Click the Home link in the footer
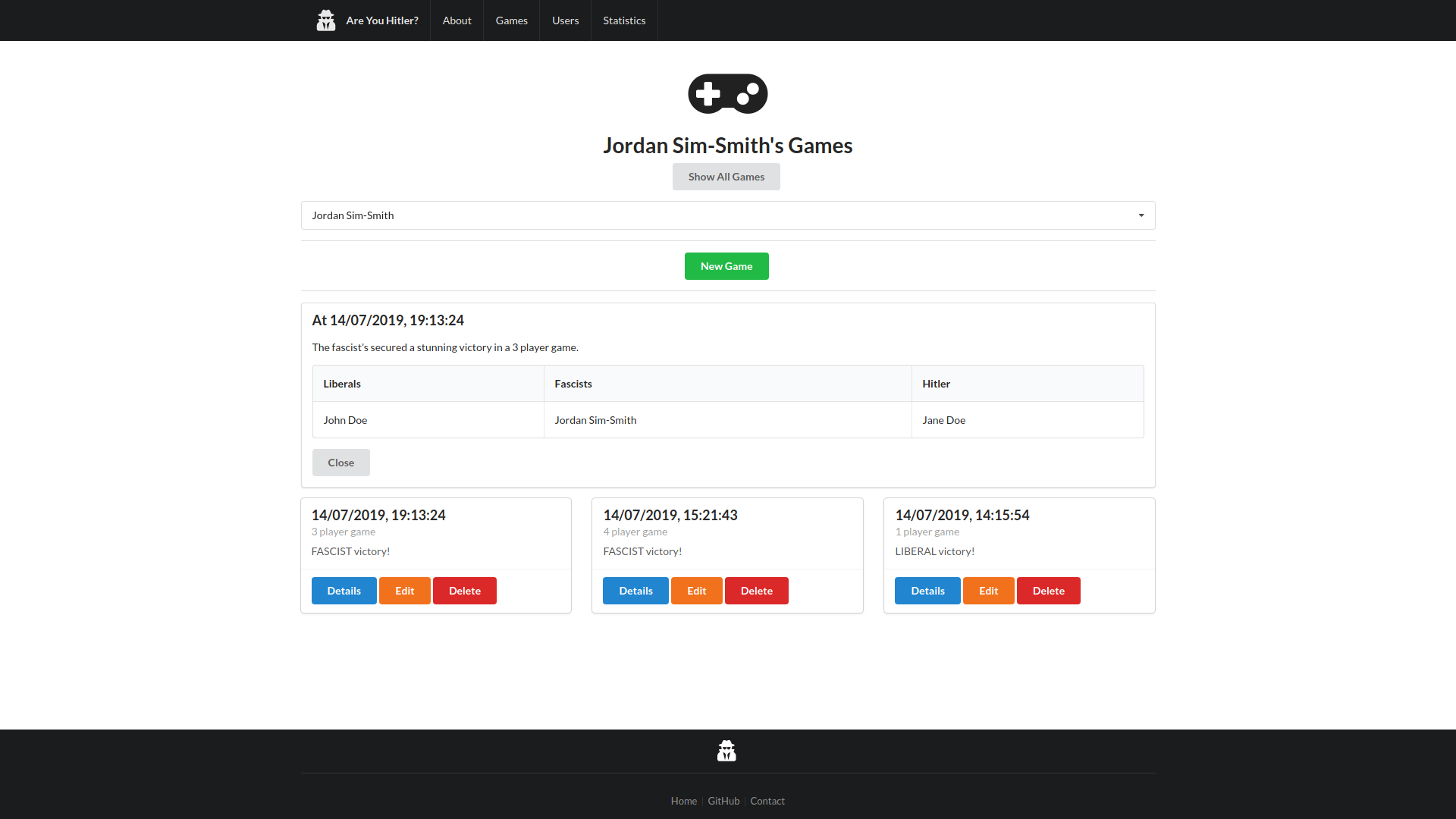Image resolution: width=1456 pixels, height=819 pixels. click(x=683, y=801)
